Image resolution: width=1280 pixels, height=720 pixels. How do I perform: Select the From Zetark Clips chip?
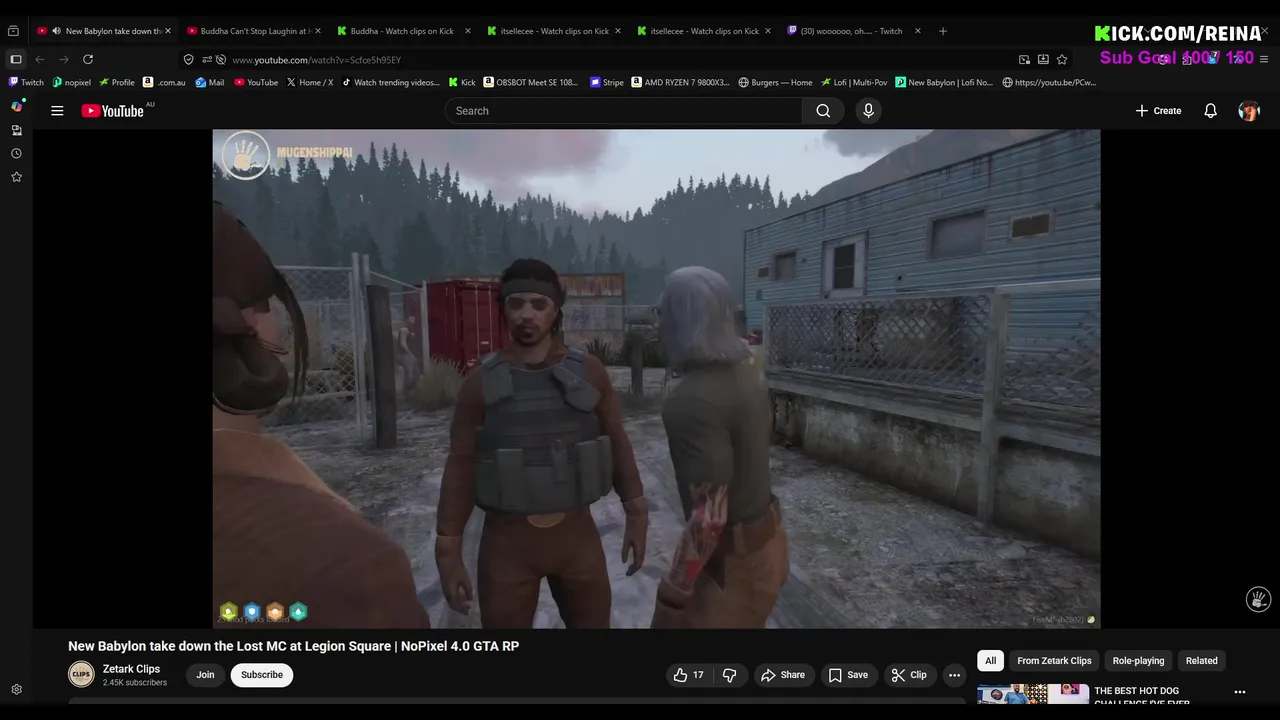coord(1054,661)
